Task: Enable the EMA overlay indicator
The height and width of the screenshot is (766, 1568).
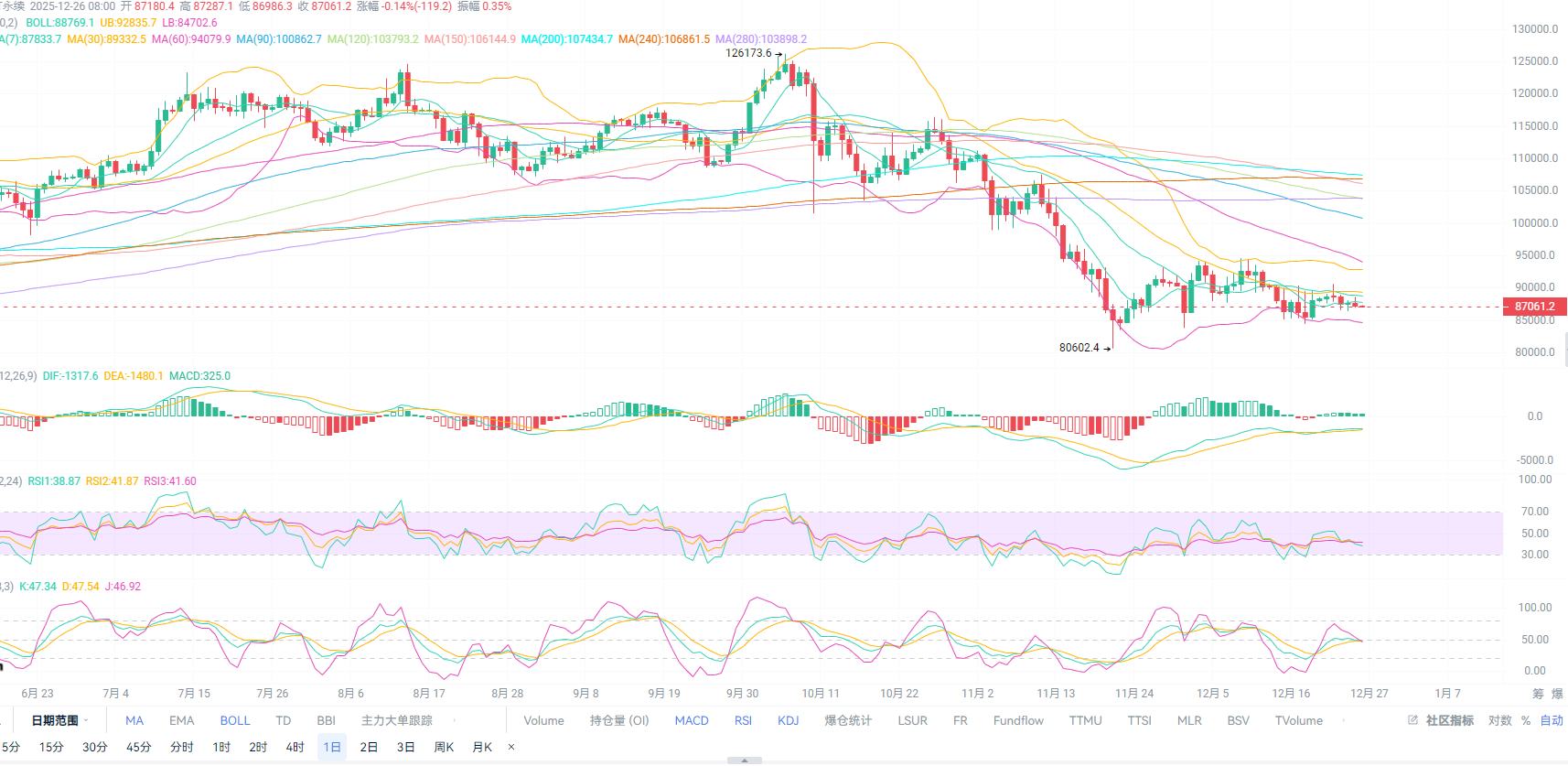Action: click(181, 721)
